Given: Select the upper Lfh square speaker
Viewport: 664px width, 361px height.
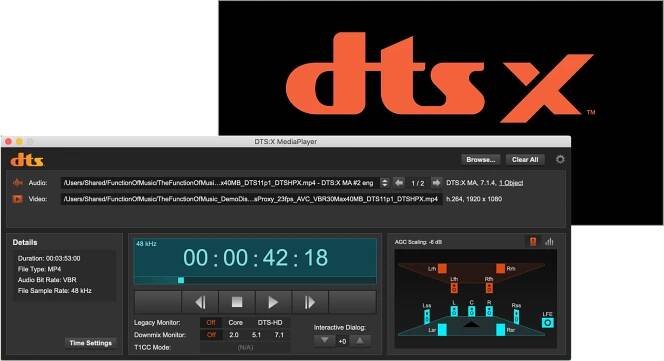Looking at the screenshot, I should 442,268.
